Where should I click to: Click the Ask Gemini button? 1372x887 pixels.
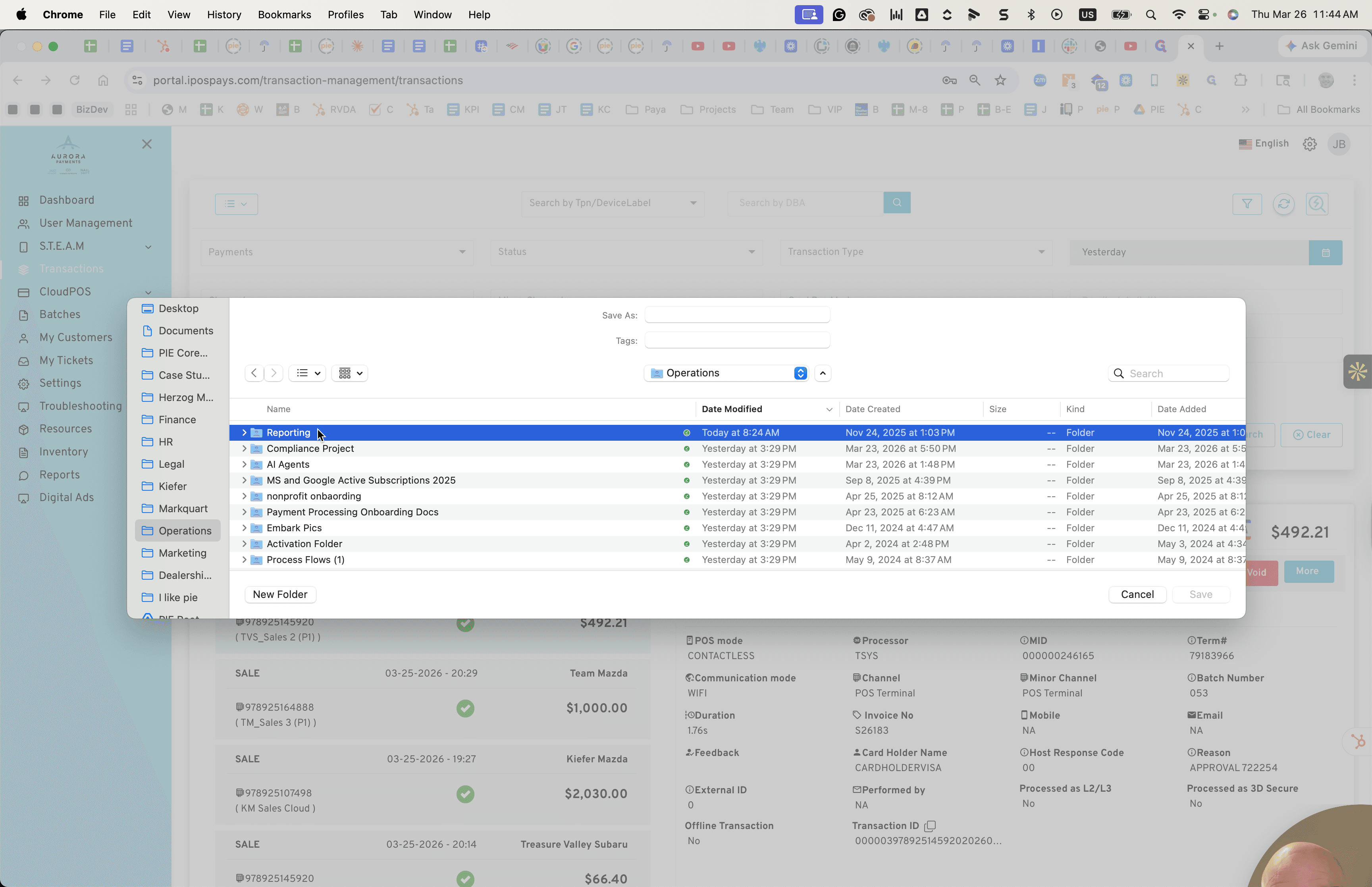click(1322, 46)
